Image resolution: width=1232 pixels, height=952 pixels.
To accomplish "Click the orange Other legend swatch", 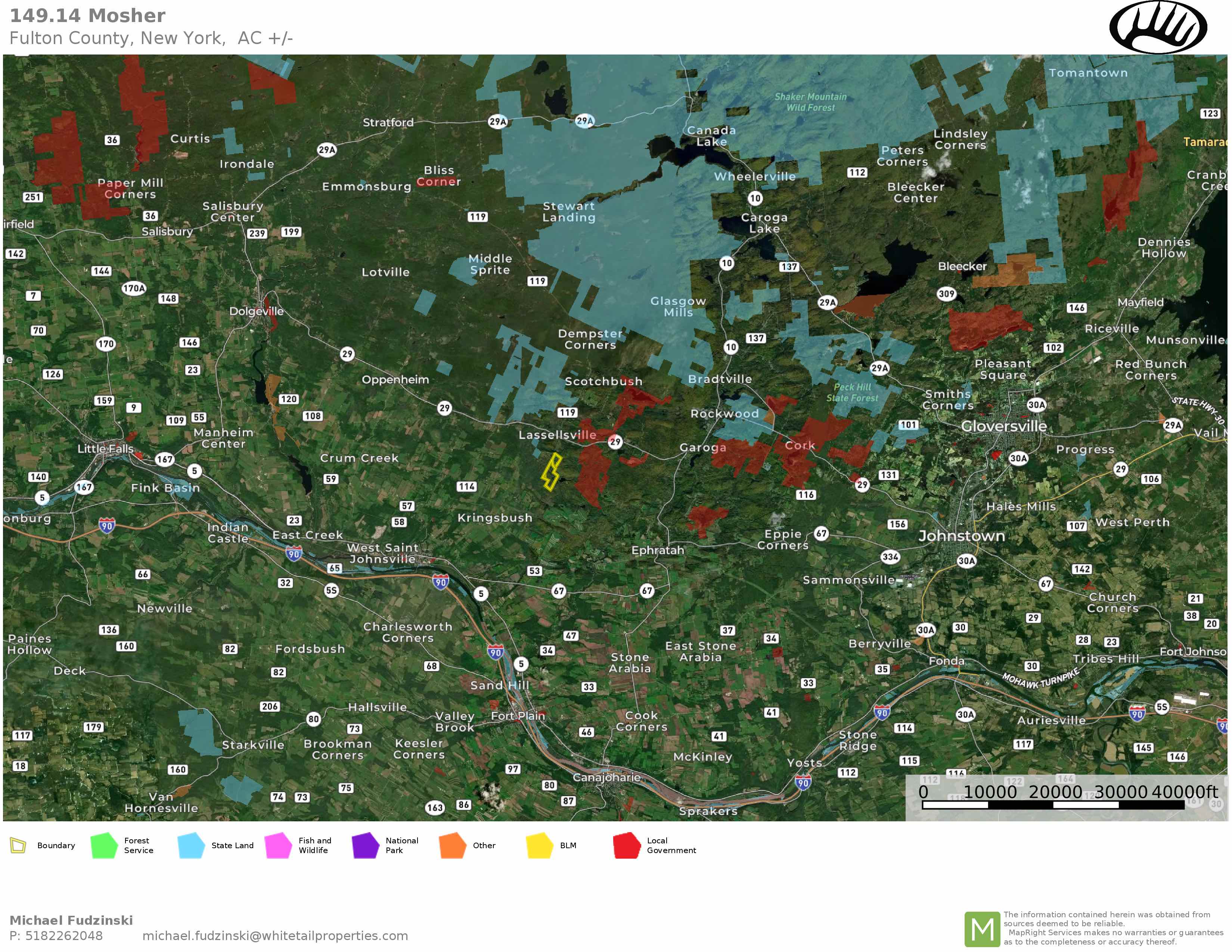I will (x=452, y=845).
